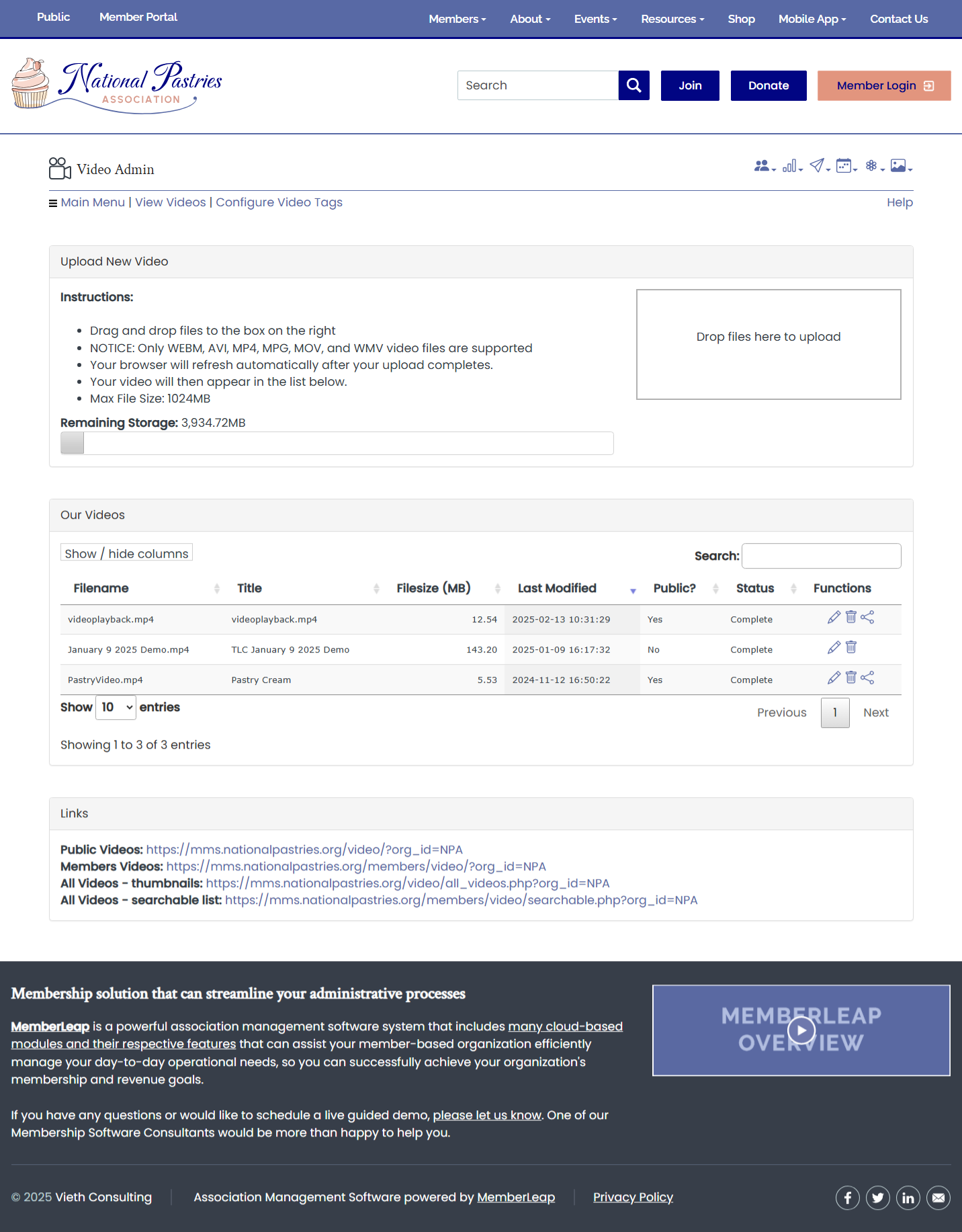
Task: Open the people/members admin icon menu
Action: click(764, 166)
